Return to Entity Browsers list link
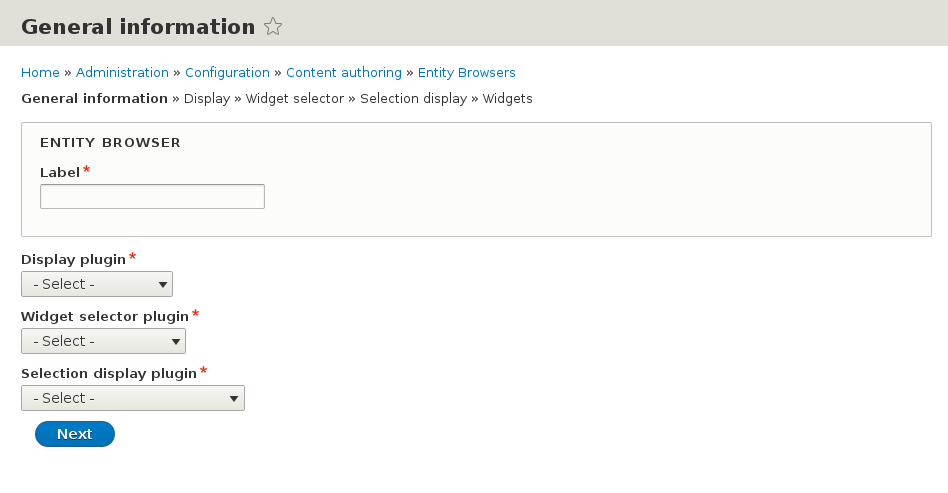The height and width of the screenshot is (493, 948). (466, 73)
